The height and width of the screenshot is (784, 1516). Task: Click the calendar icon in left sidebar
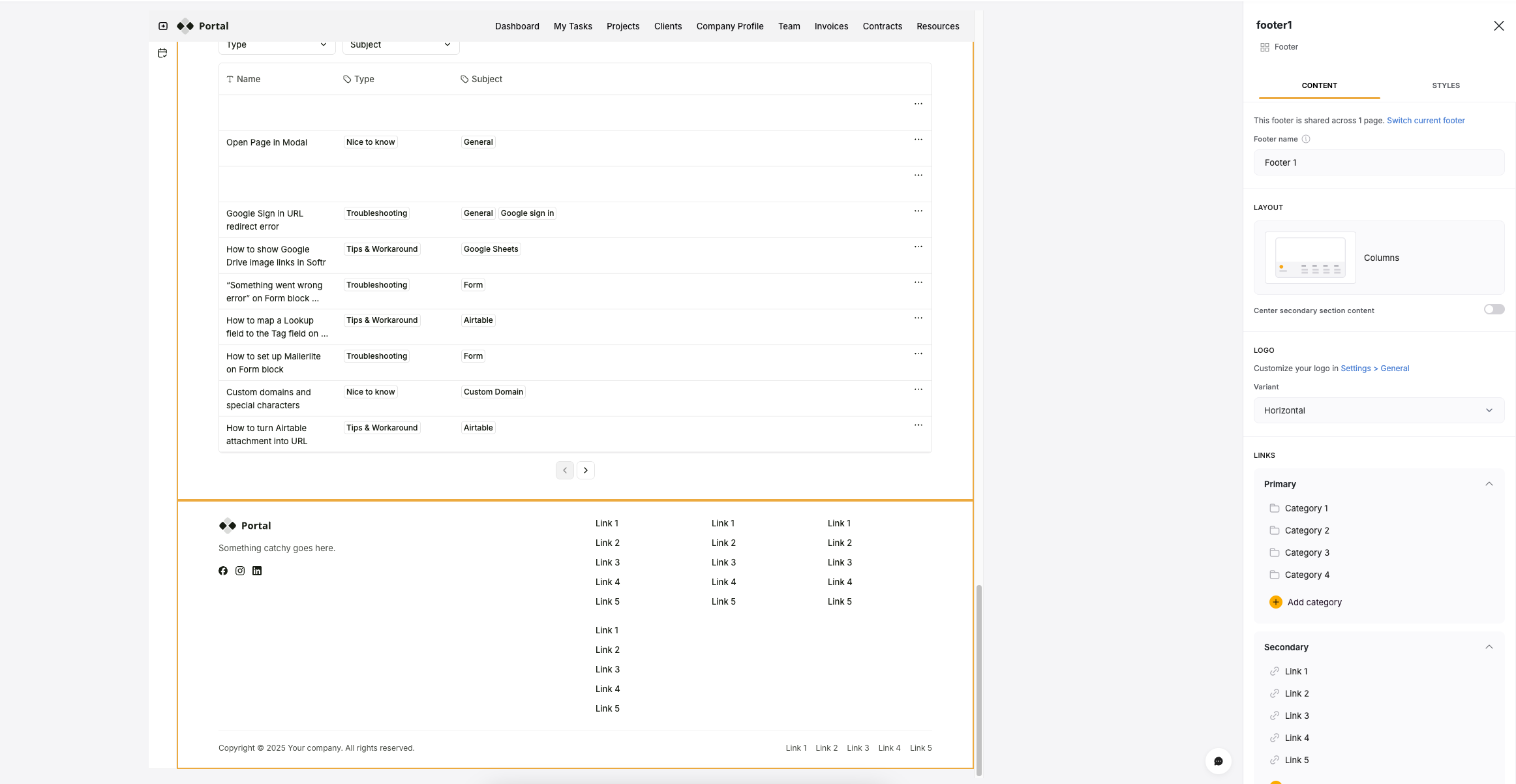pos(162,53)
